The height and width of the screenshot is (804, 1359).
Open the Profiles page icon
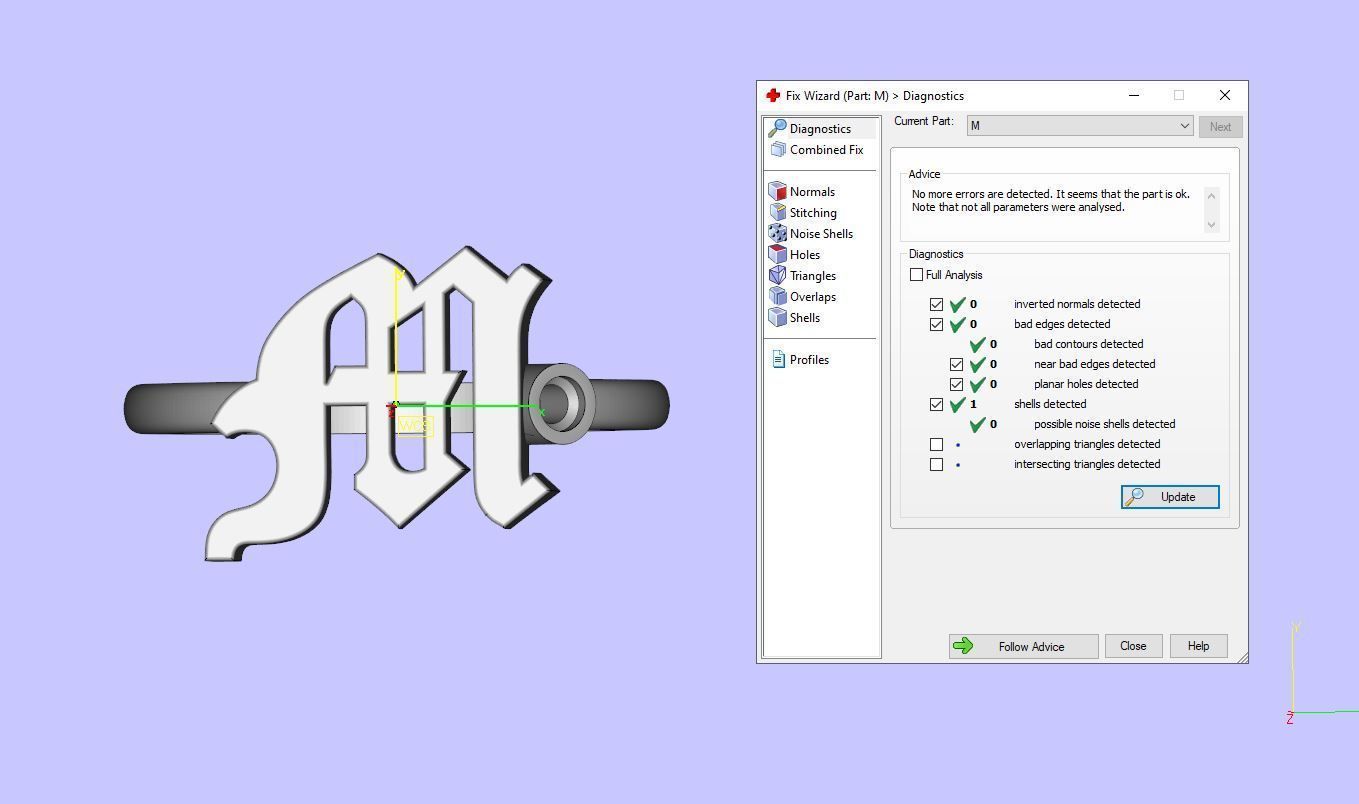tap(779, 359)
